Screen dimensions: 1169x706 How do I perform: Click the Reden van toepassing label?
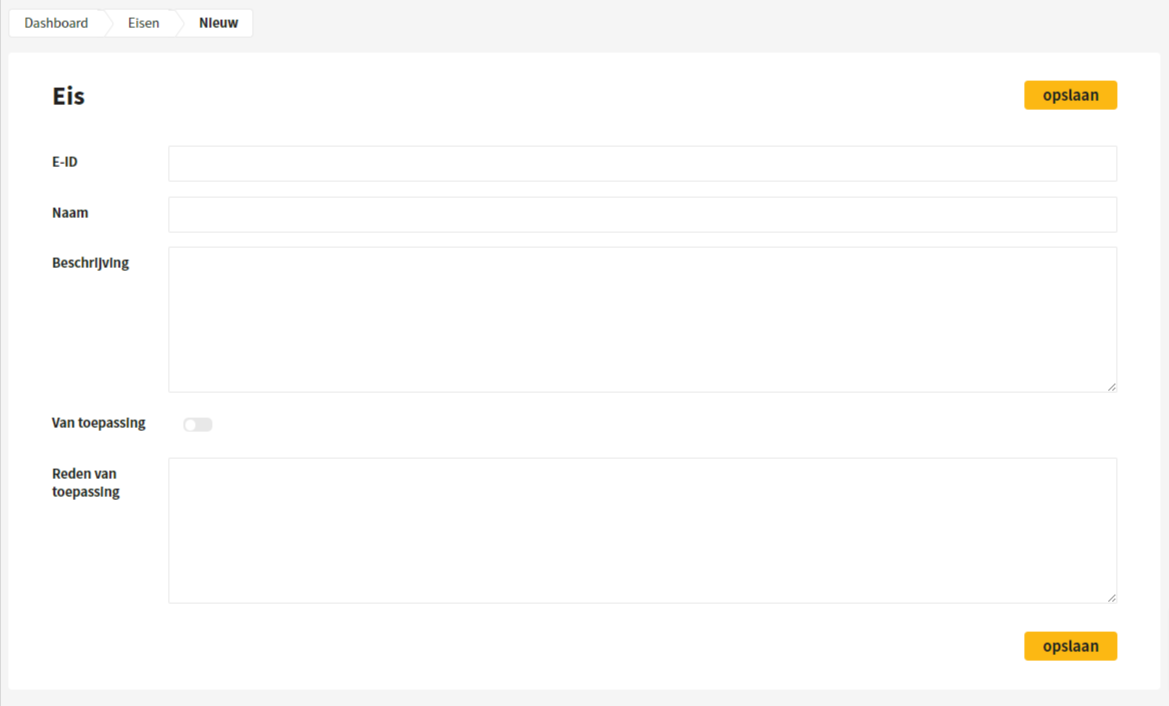(86, 483)
